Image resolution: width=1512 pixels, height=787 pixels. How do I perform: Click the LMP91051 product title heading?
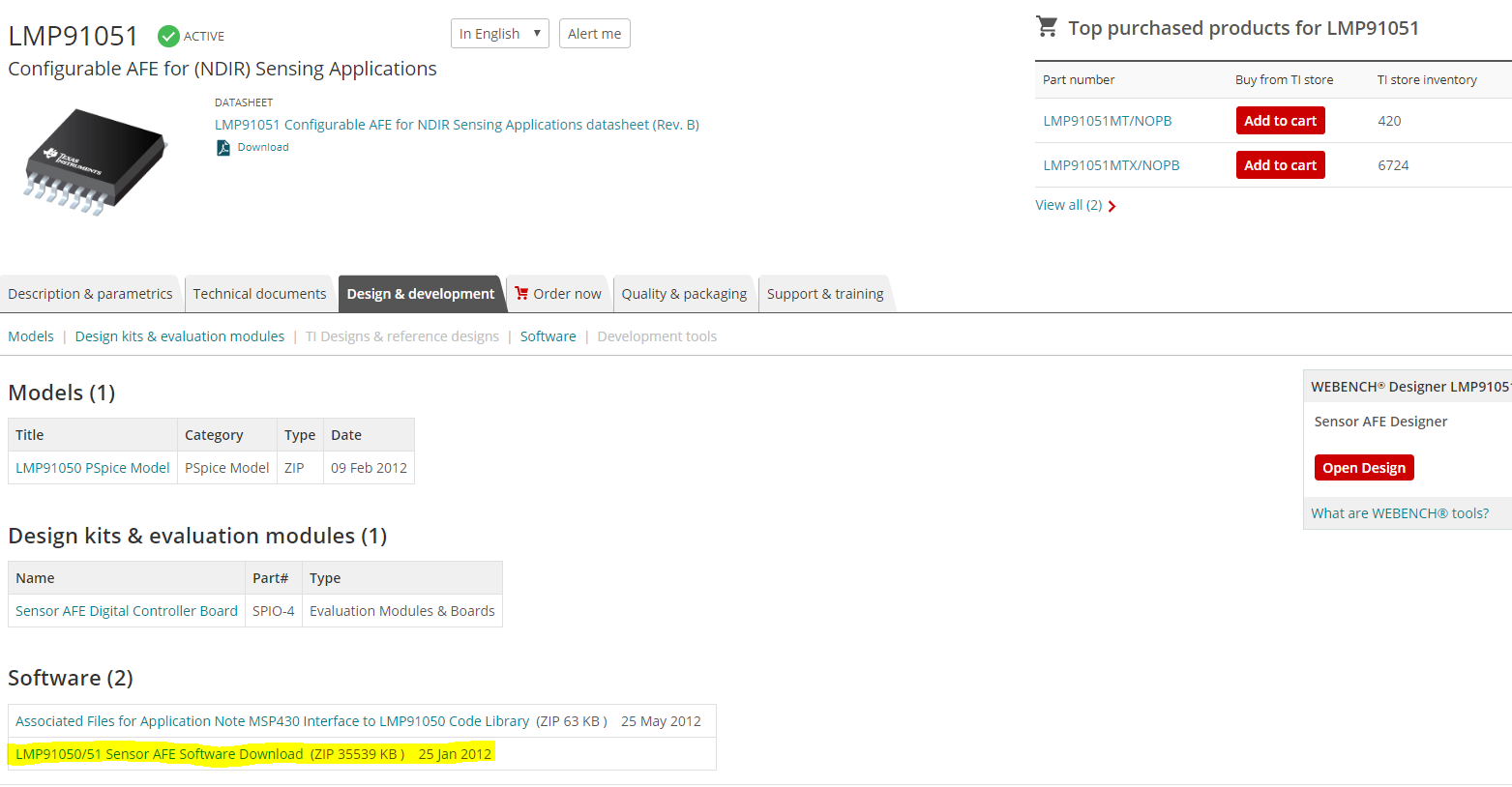[74, 36]
